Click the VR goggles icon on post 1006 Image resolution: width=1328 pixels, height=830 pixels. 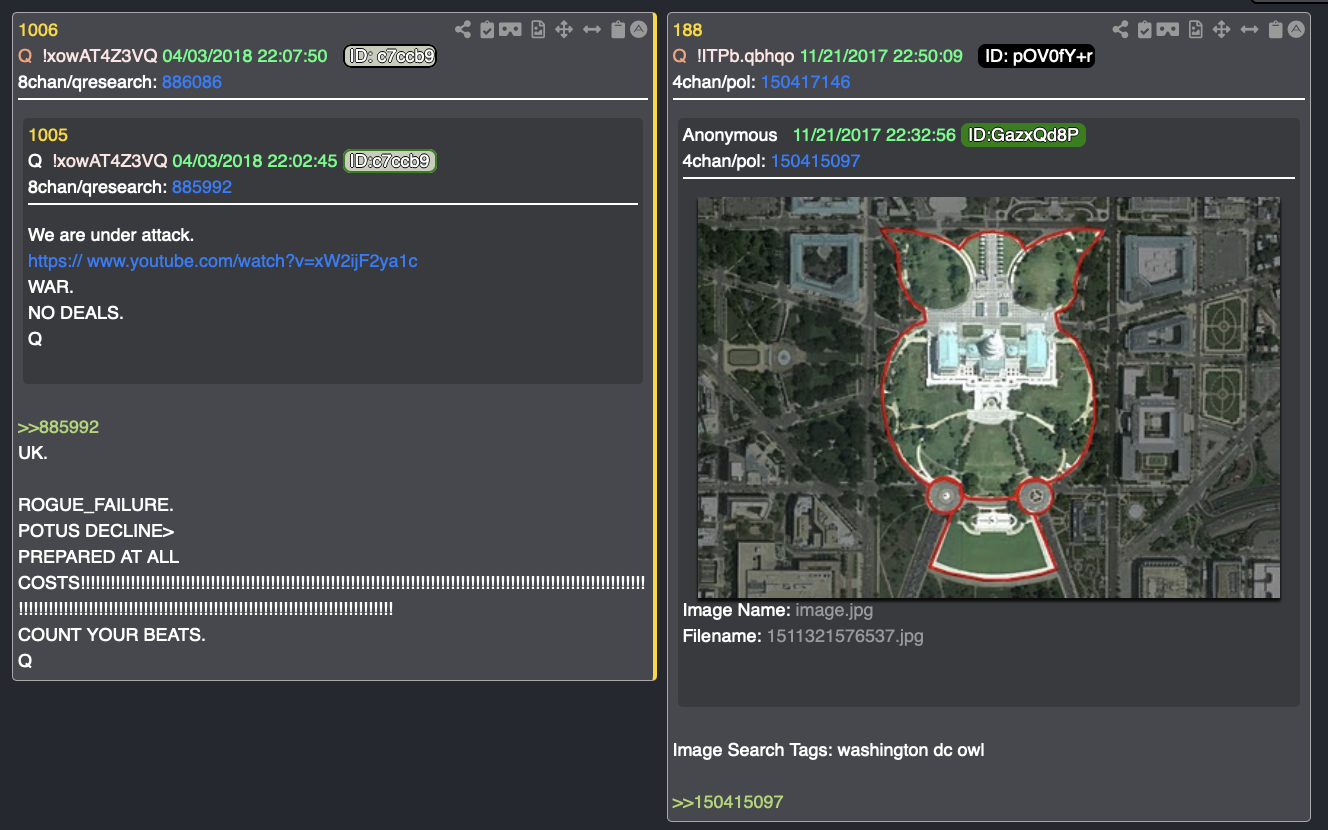coord(510,30)
